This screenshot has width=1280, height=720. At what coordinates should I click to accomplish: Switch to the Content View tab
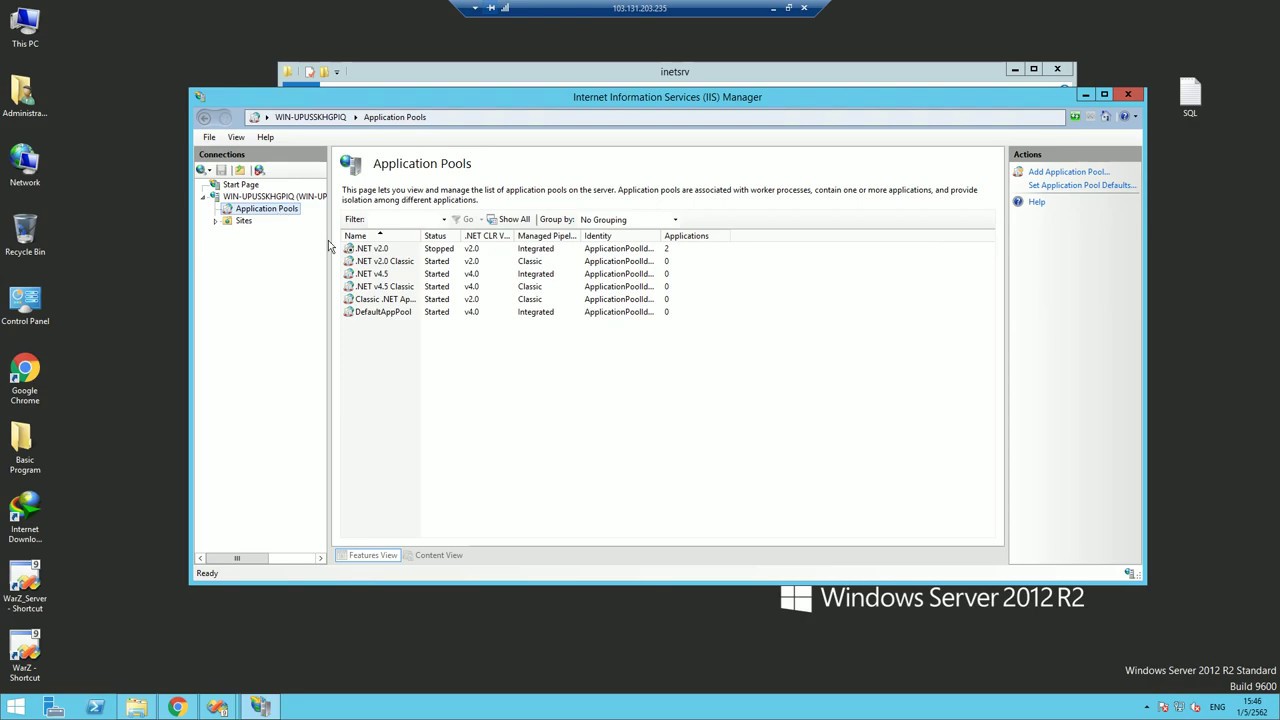(x=433, y=556)
